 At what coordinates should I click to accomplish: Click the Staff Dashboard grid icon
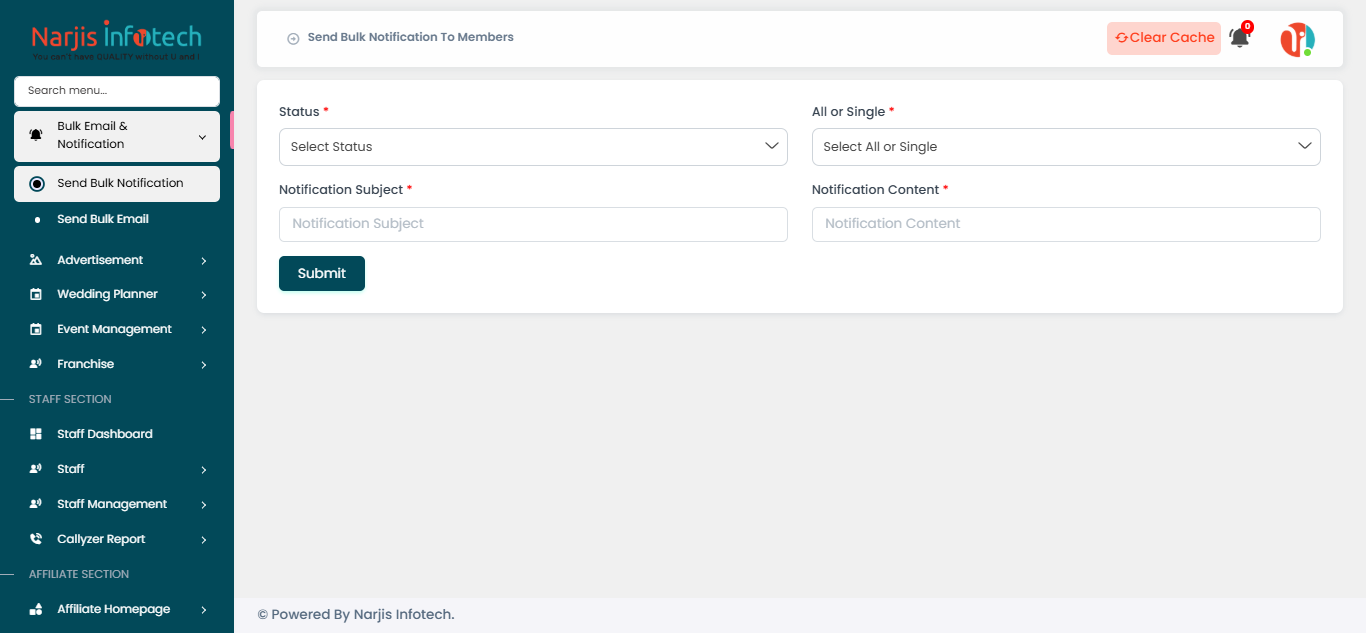coord(36,434)
